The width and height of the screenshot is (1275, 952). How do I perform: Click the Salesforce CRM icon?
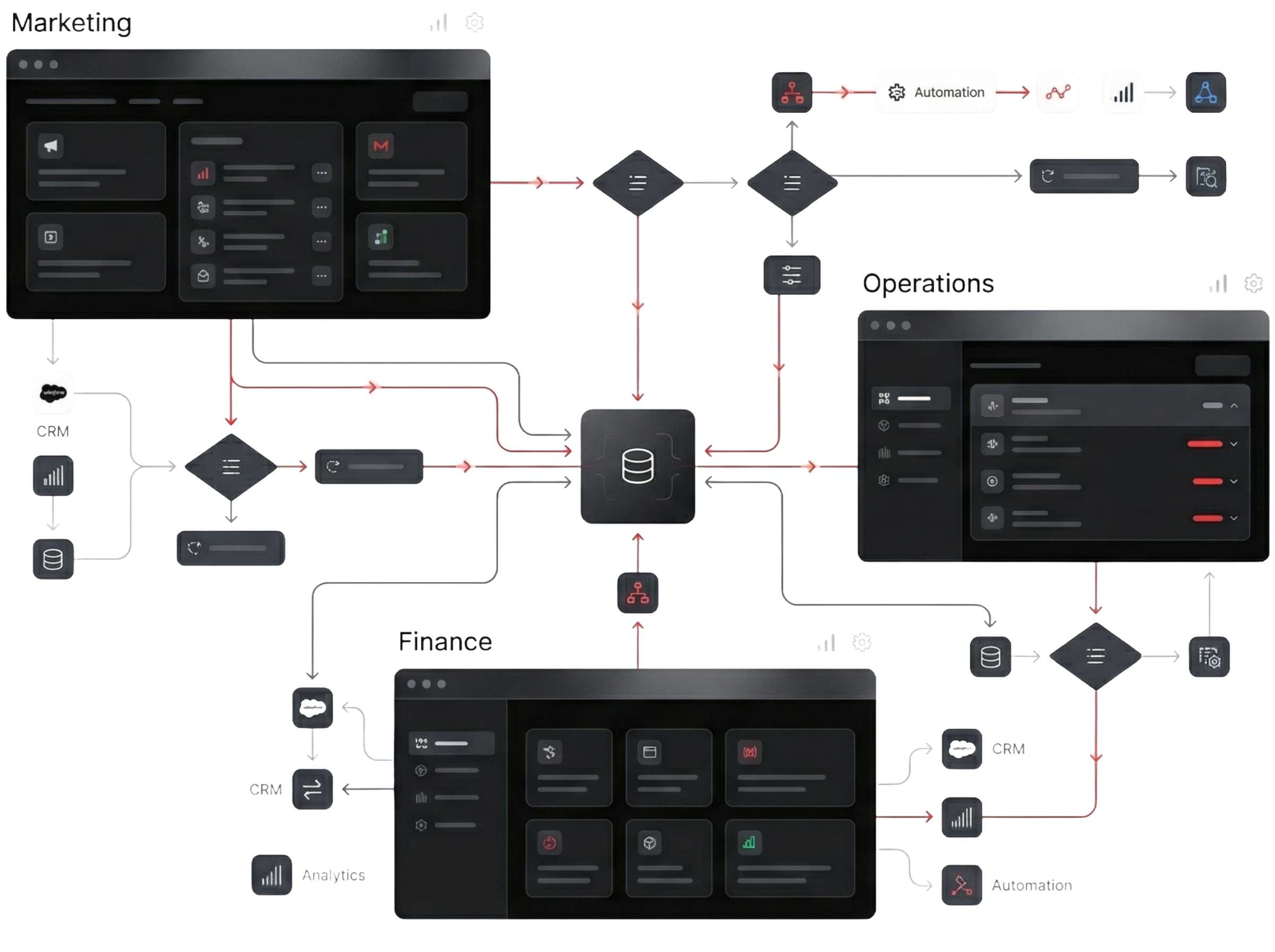(53, 394)
